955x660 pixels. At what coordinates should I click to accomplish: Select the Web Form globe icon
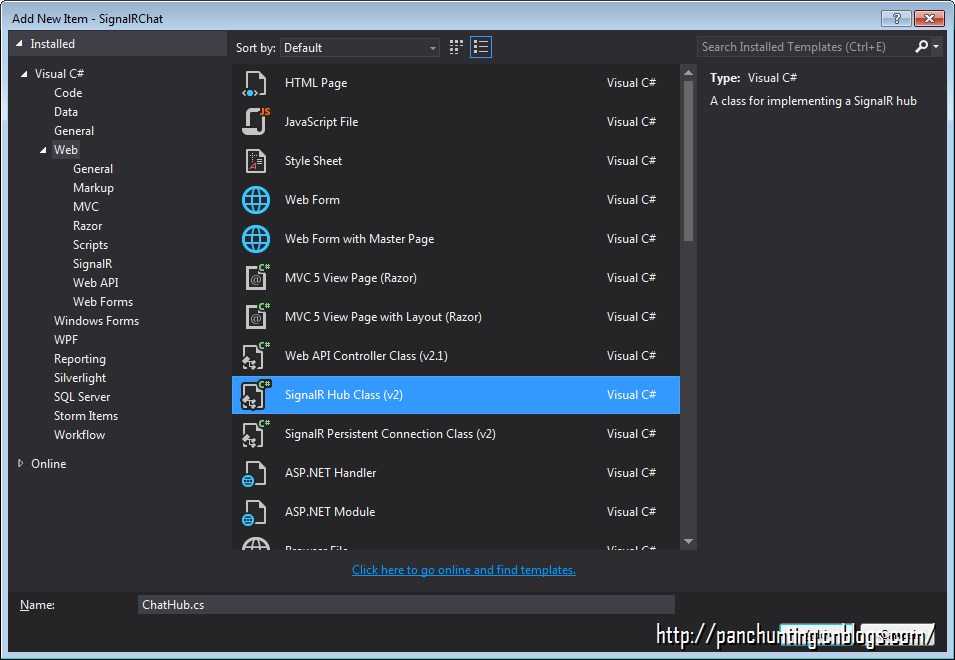[x=255, y=200]
